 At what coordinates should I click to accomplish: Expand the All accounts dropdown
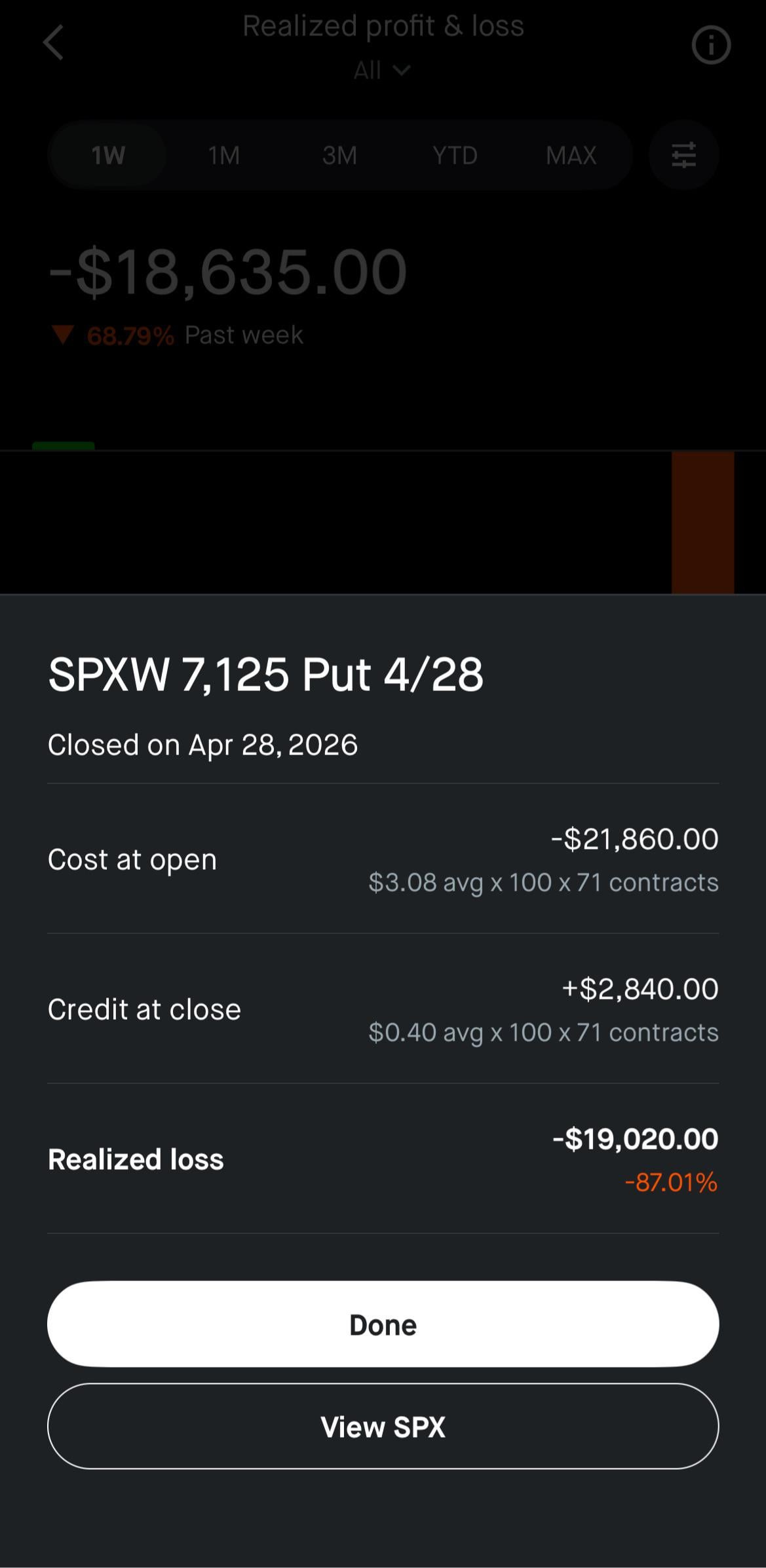pyautogui.click(x=382, y=70)
